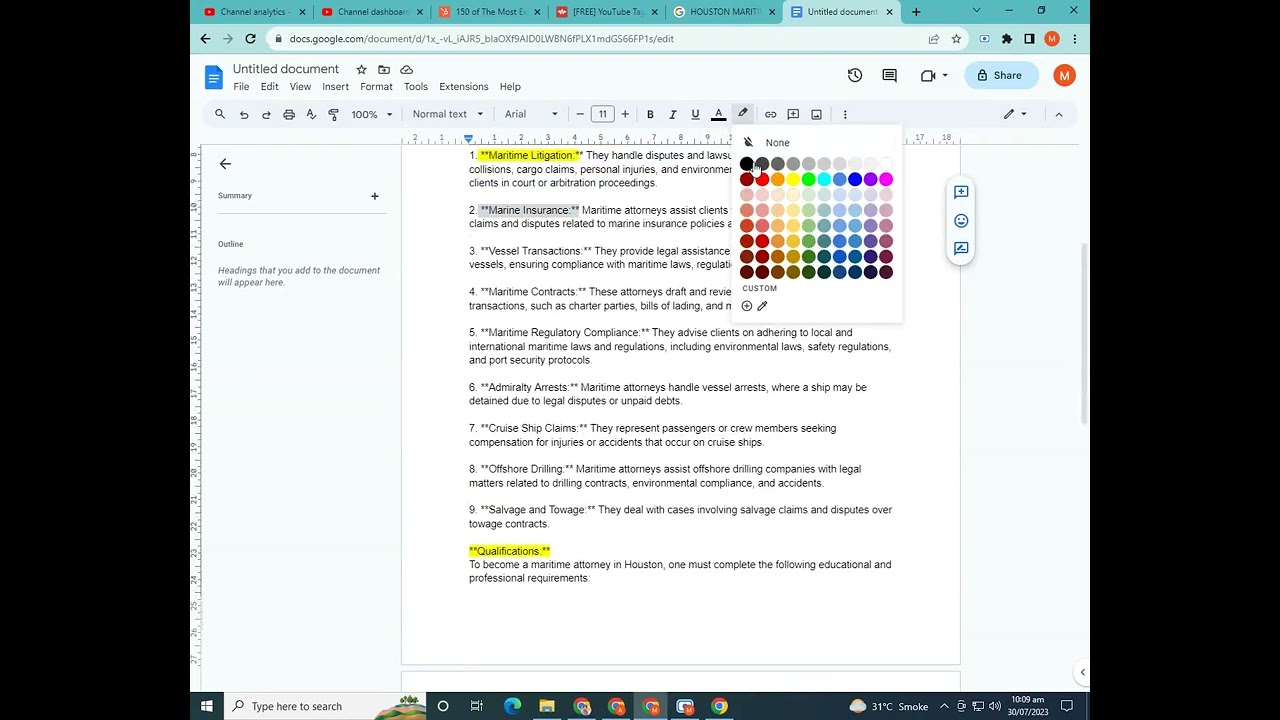Open the toolbar More options menu
This screenshot has width=1280, height=720.
(845, 114)
